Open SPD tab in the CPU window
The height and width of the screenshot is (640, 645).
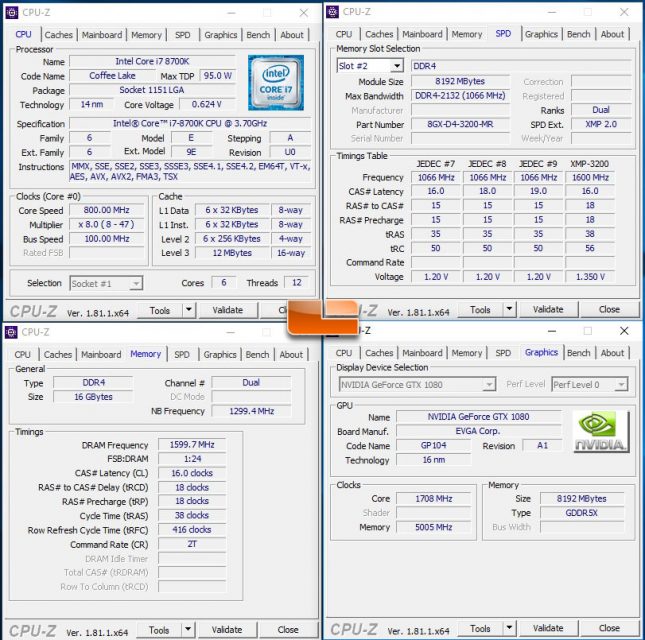(183, 35)
